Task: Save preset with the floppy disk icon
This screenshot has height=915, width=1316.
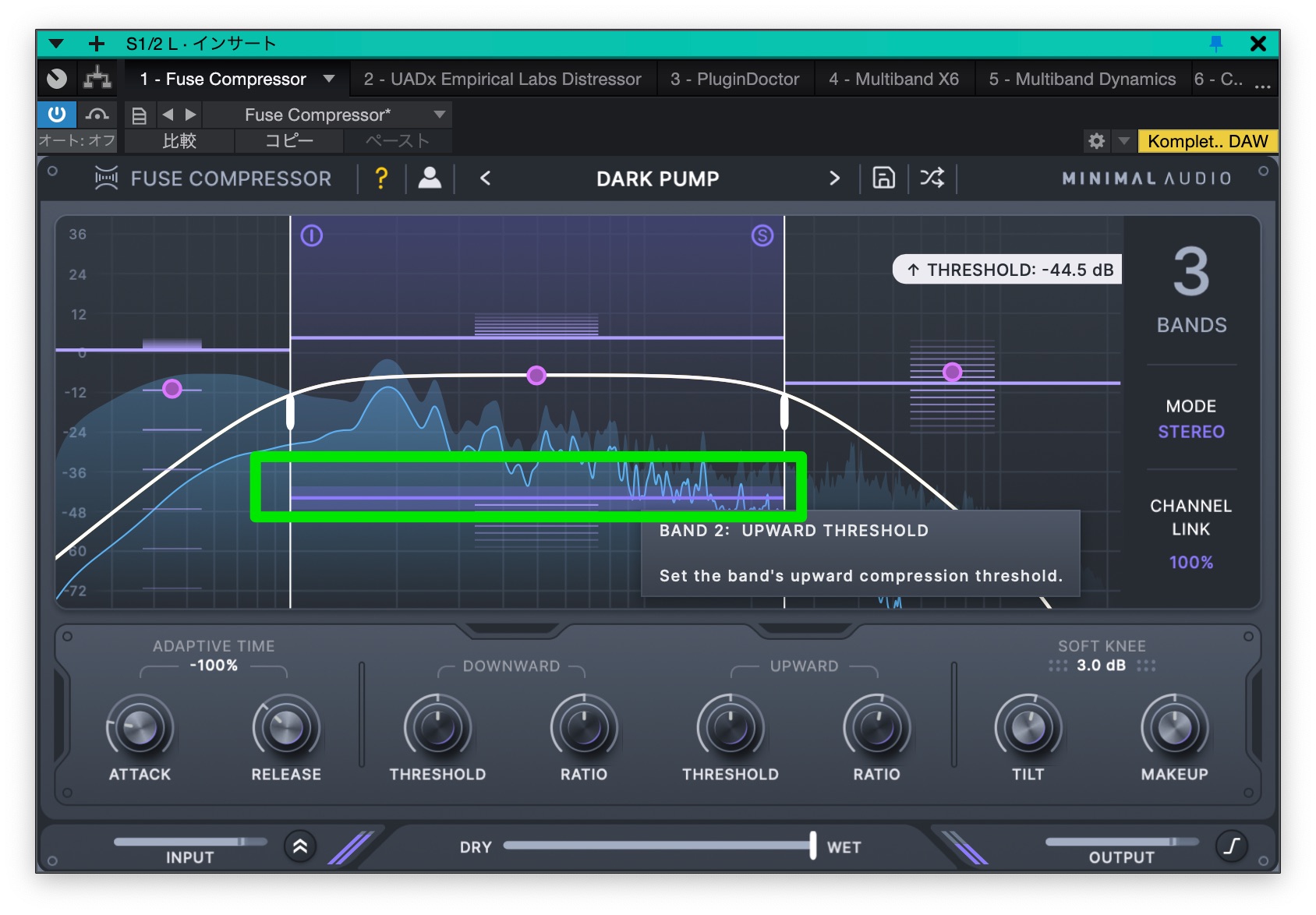Action: (x=883, y=178)
